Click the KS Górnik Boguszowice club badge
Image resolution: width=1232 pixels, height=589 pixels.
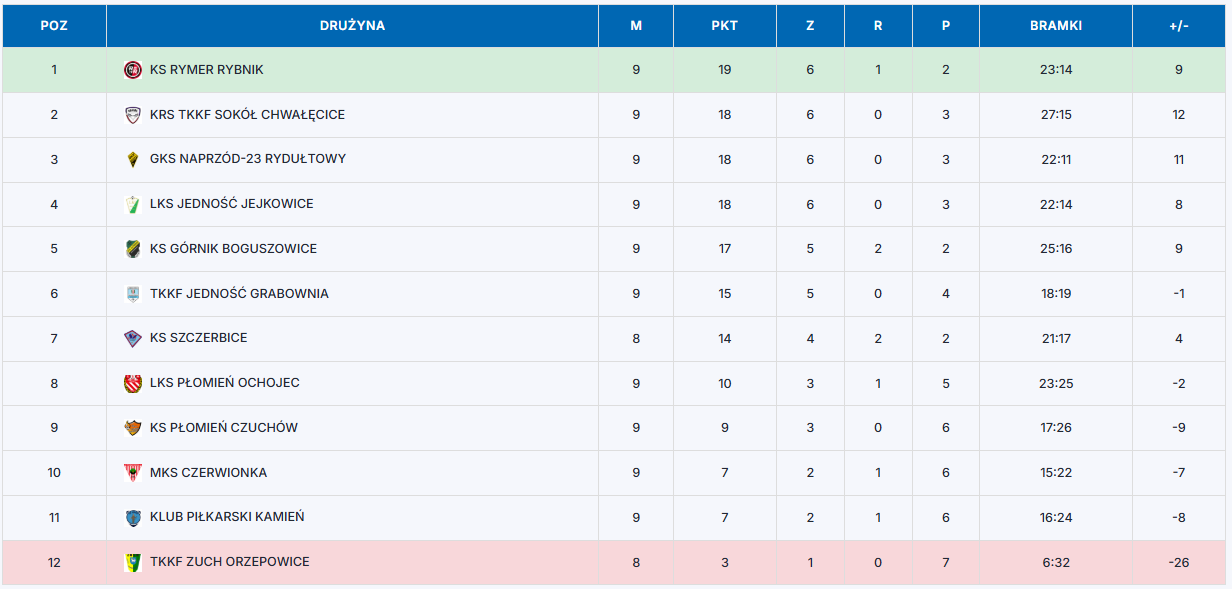[x=133, y=249]
